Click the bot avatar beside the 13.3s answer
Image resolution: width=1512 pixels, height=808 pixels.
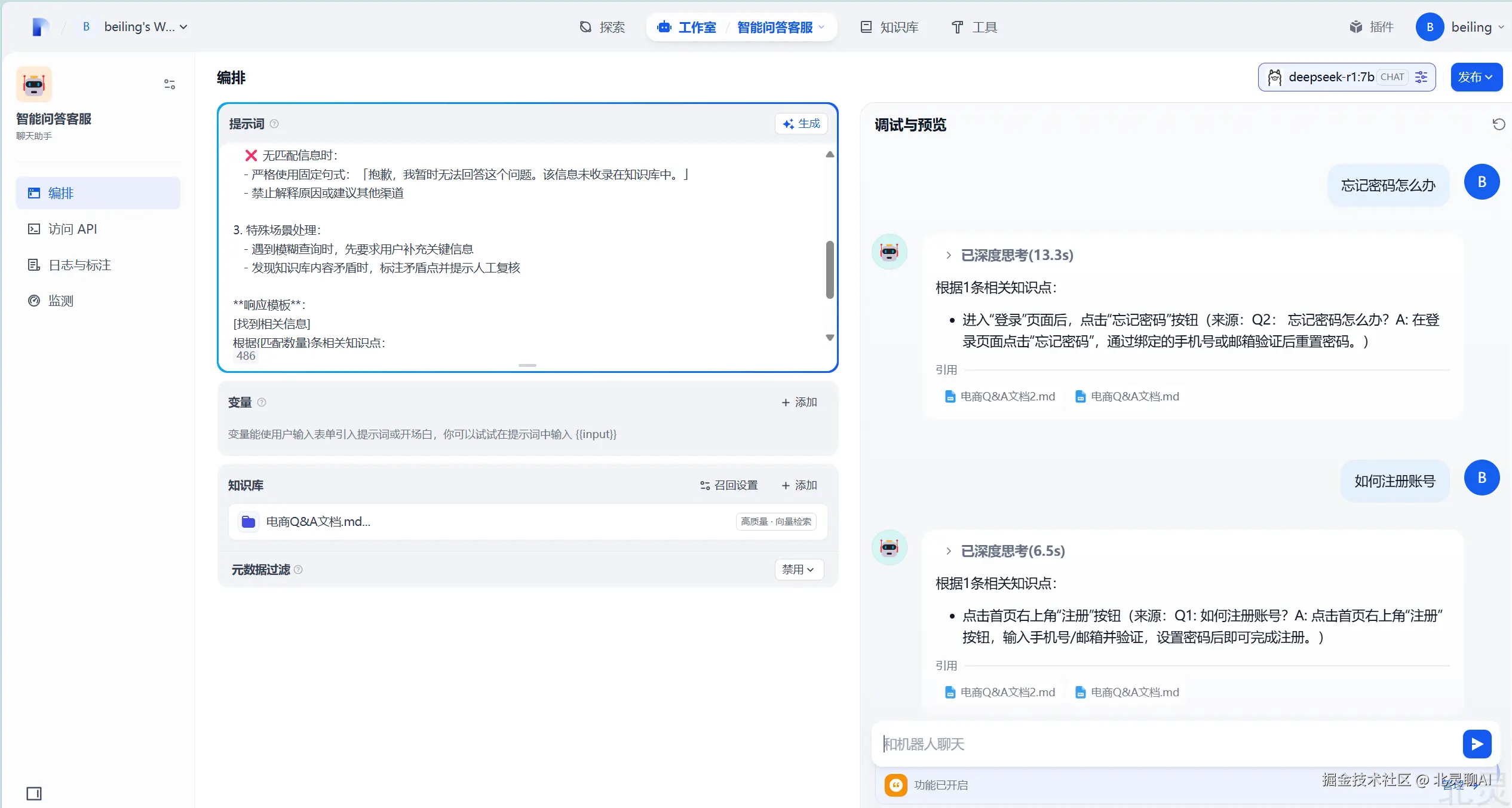[x=890, y=252]
